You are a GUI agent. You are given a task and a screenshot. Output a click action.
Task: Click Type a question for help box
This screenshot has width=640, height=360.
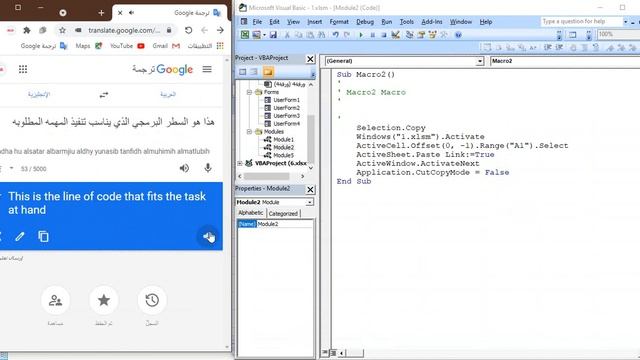point(581,21)
